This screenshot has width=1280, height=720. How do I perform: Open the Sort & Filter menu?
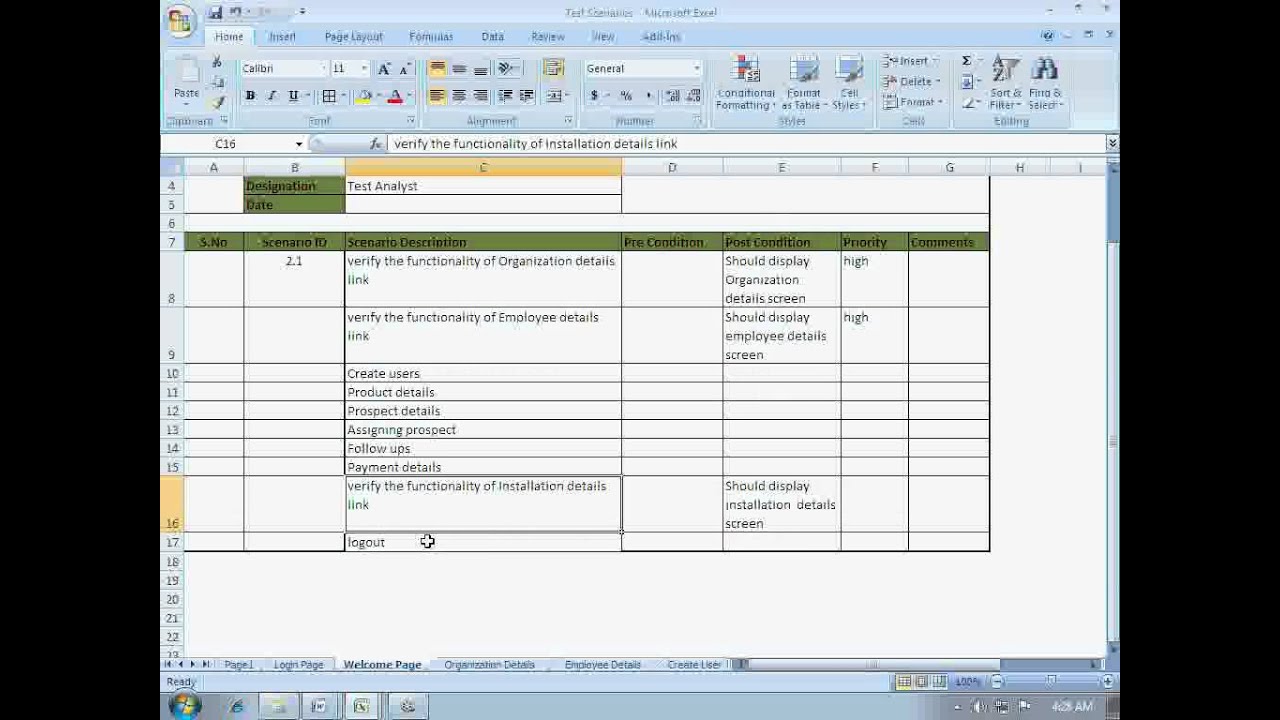pos(1004,83)
